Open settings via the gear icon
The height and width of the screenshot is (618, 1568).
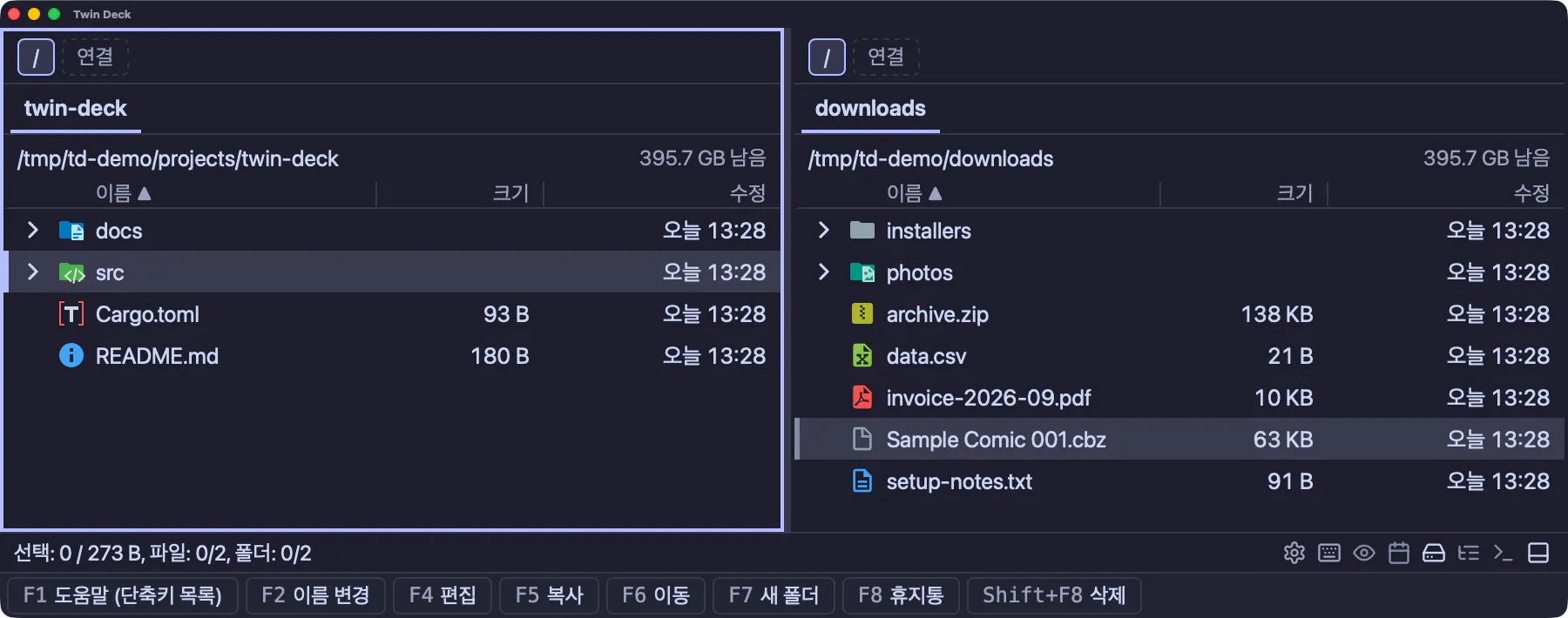tap(1294, 553)
